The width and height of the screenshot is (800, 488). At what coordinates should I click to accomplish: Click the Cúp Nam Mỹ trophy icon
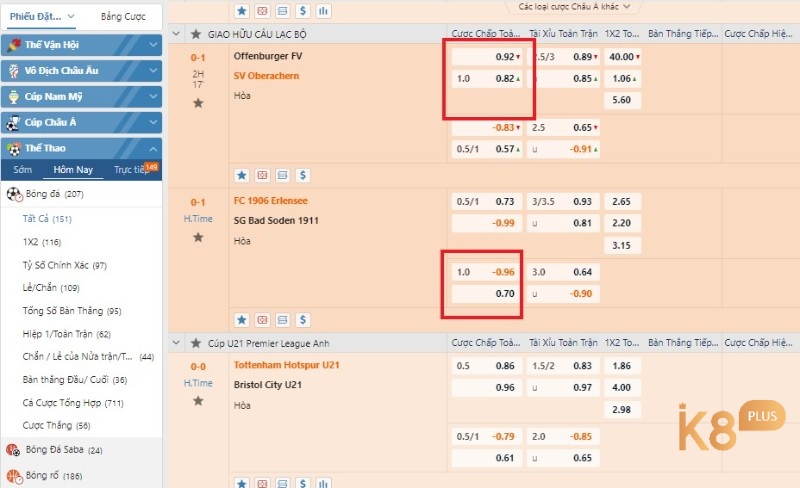coord(14,96)
